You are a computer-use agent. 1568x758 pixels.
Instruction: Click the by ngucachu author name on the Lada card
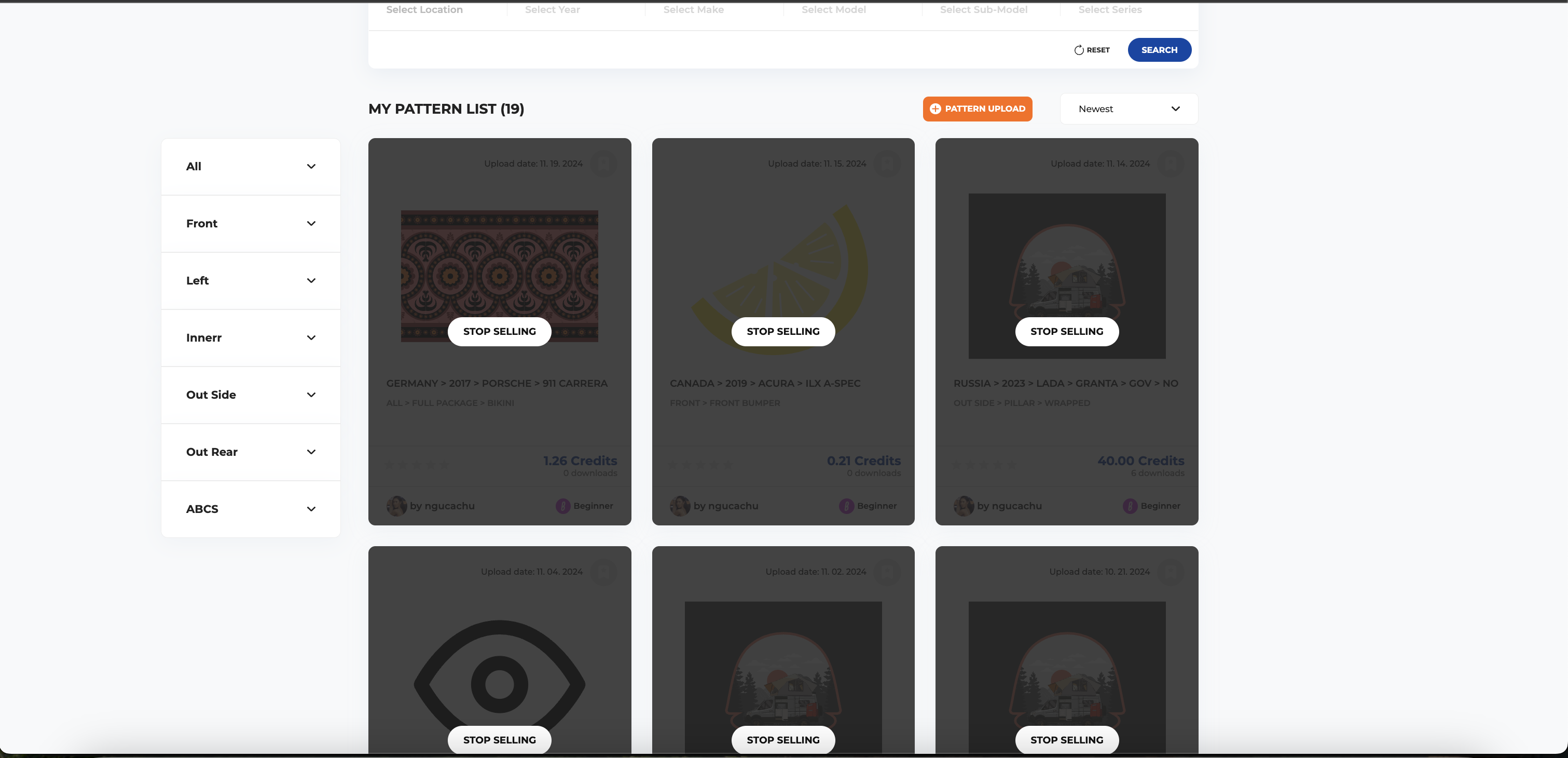(1010, 506)
